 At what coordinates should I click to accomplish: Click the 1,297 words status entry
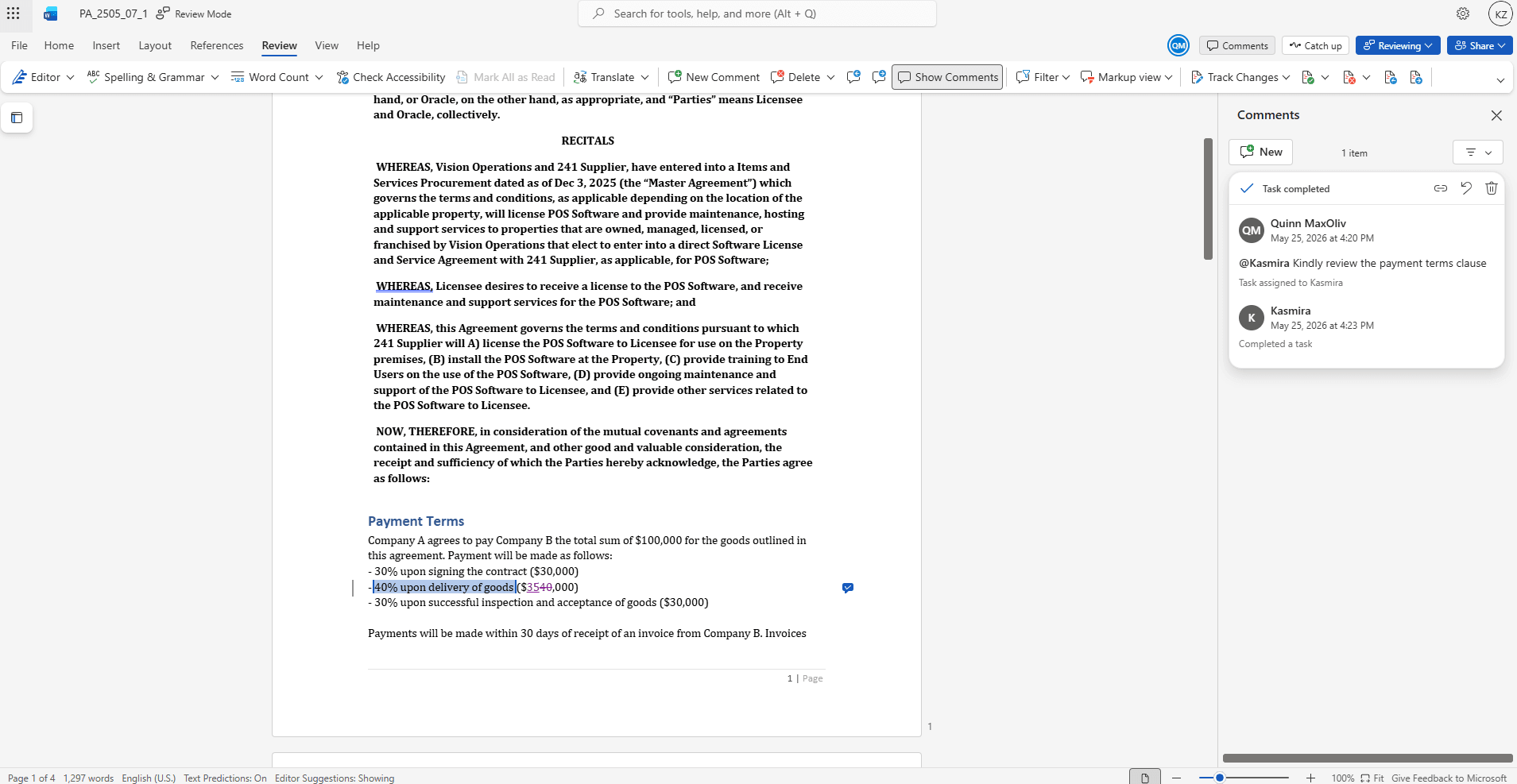(x=88, y=778)
